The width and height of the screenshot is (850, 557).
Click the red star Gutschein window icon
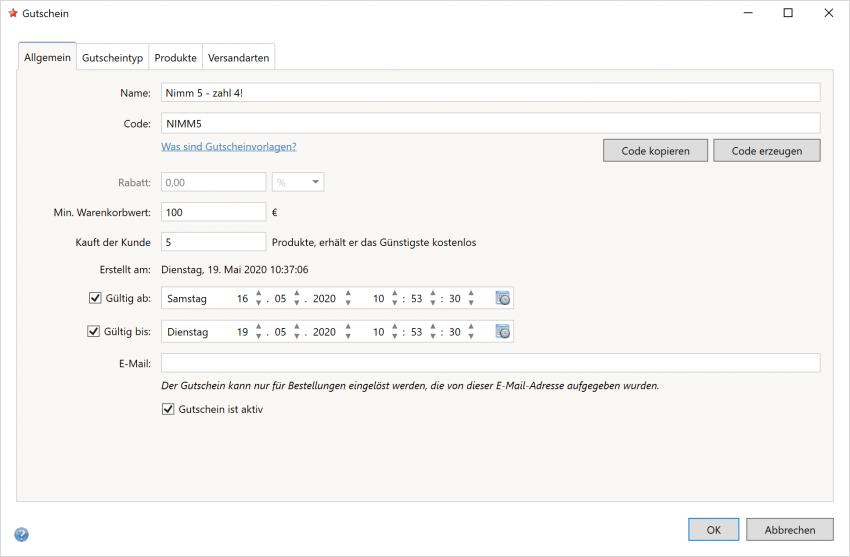[13, 13]
